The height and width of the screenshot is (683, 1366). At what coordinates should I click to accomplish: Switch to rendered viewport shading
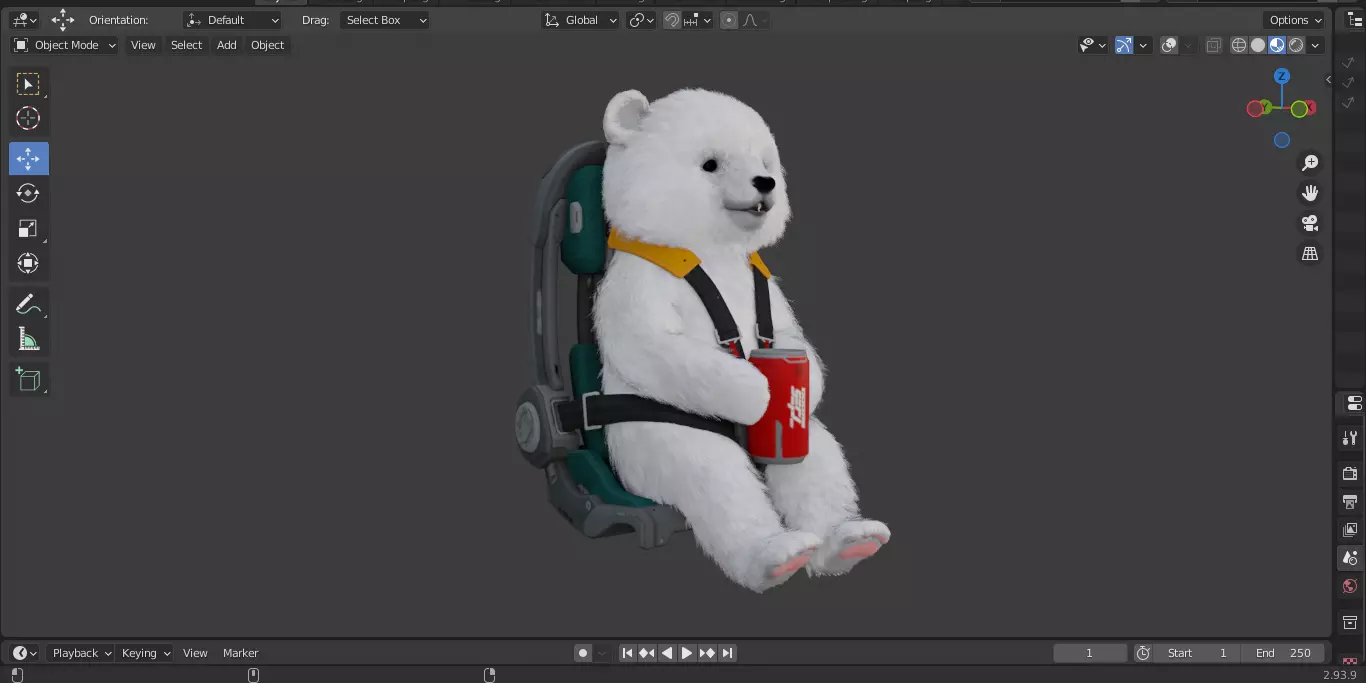1296,45
